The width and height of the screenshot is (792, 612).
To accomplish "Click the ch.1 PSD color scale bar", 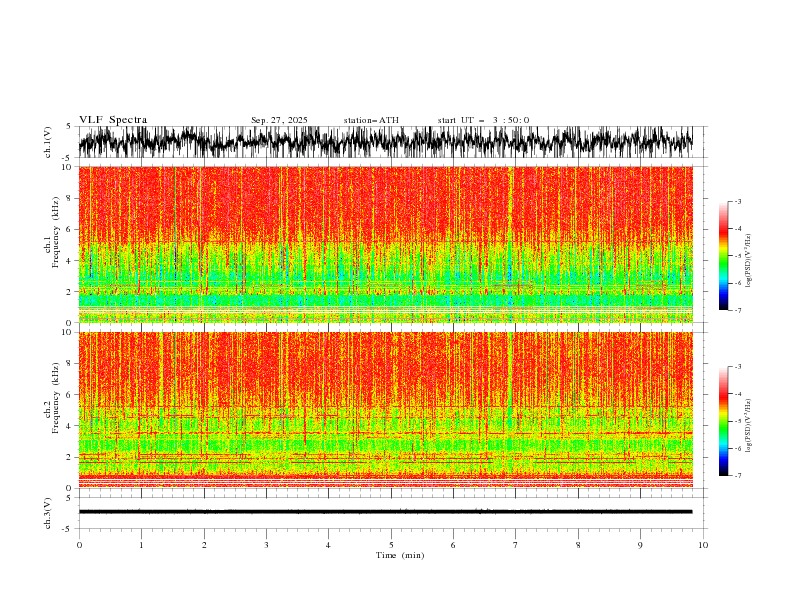I will pyautogui.click(x=723, y=256).
